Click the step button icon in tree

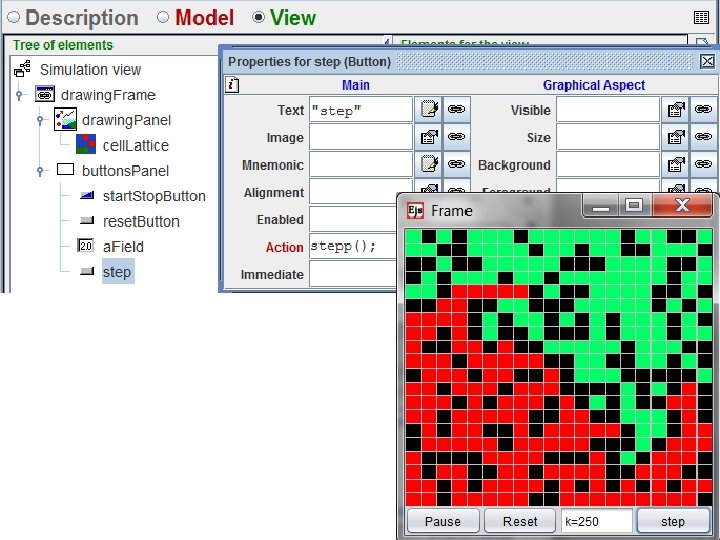87,271
